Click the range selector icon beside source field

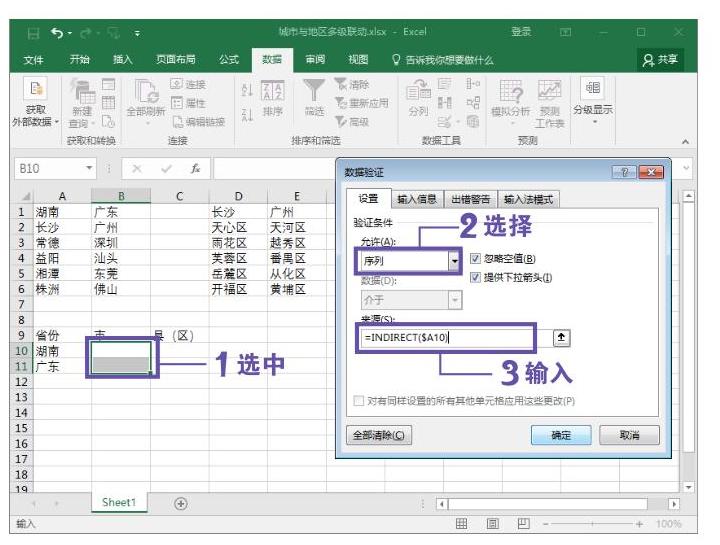click(562, 337)
